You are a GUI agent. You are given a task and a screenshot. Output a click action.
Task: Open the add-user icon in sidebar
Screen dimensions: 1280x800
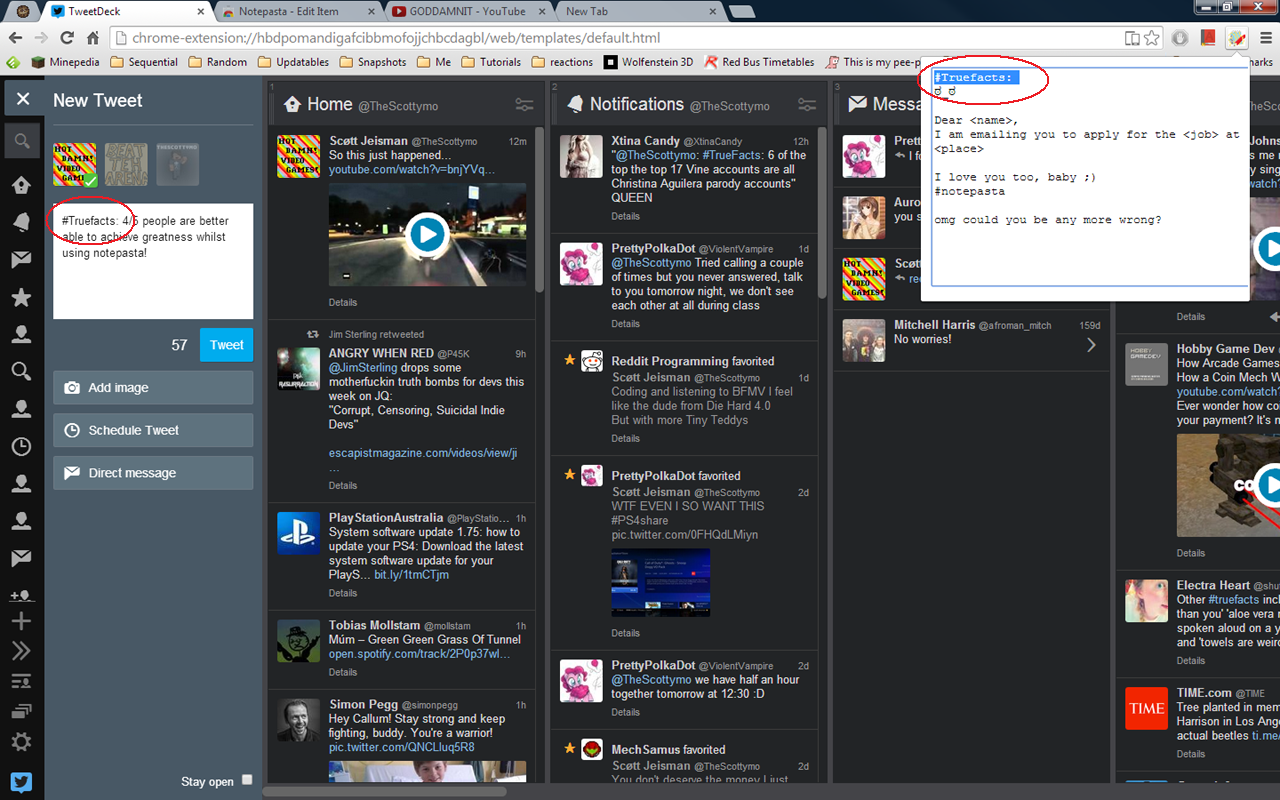coord(21,595)
